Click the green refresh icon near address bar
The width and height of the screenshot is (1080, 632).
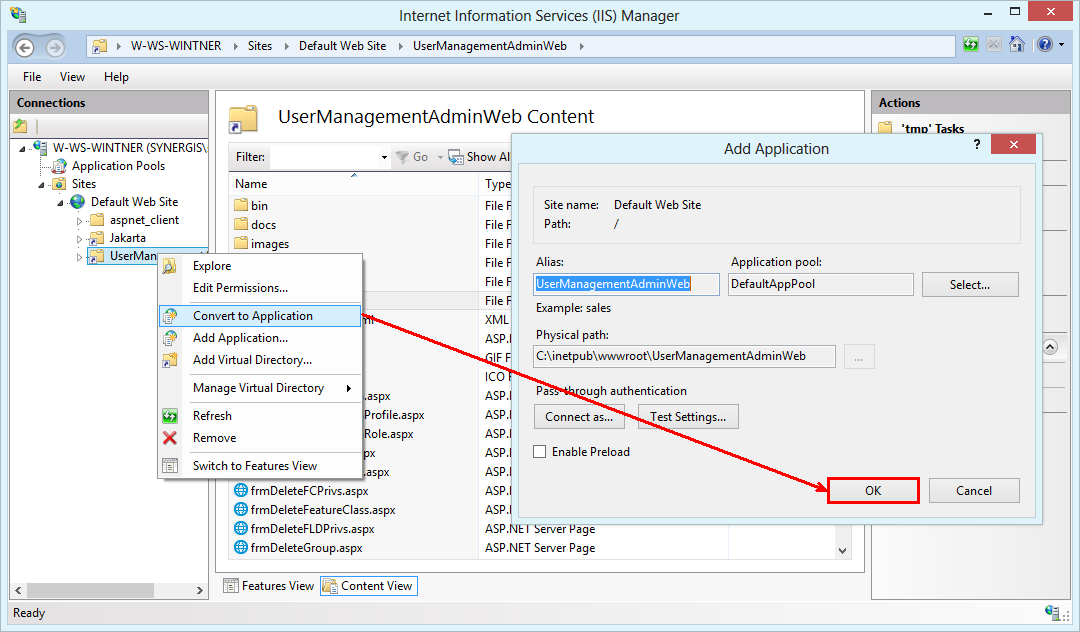coord(969,45)
